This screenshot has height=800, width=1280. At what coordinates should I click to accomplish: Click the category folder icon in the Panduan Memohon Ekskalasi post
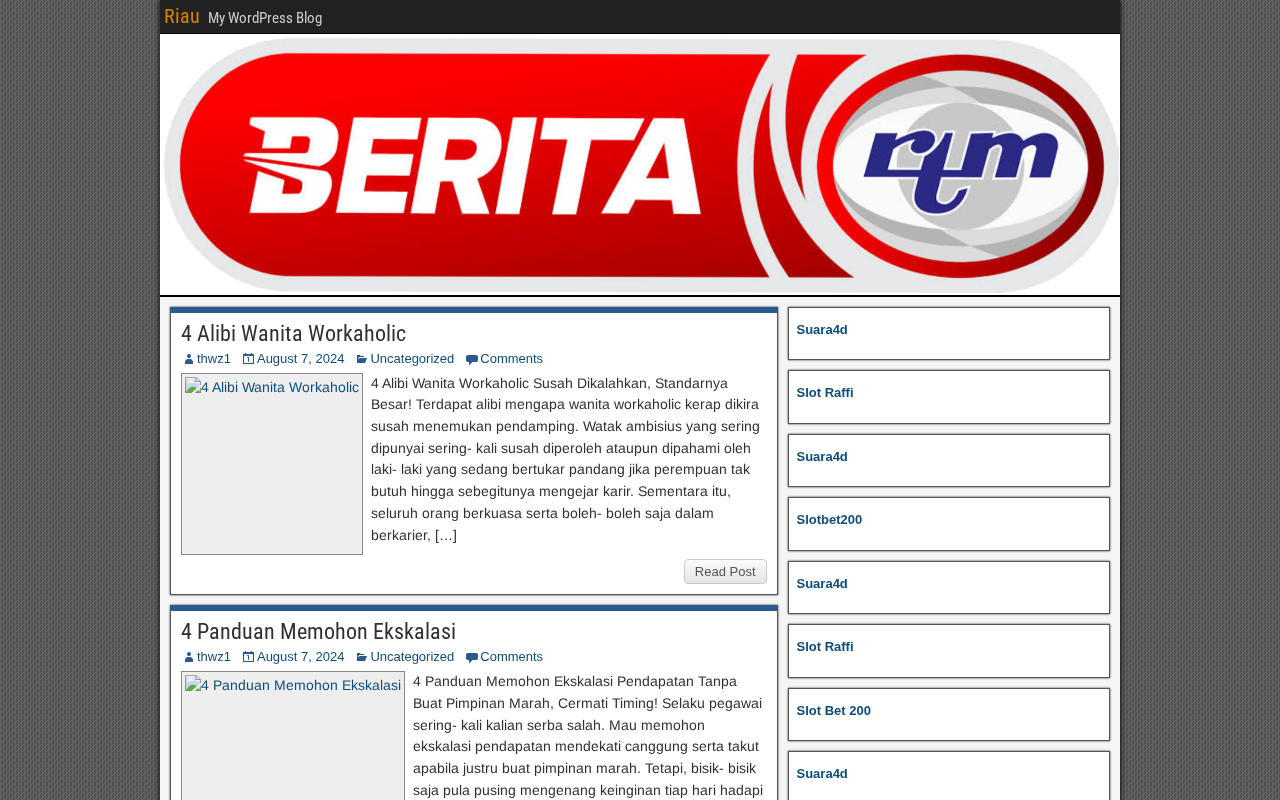[x=362, y=657]
